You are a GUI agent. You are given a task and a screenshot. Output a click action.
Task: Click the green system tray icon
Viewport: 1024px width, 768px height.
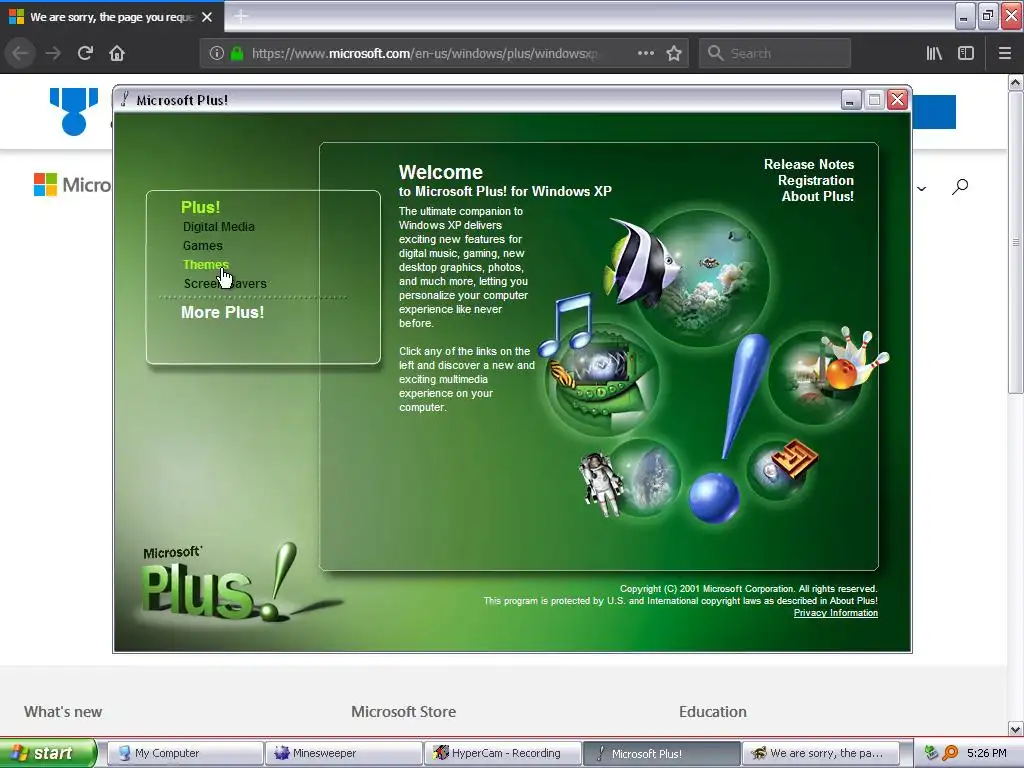(x=931, y=753)
